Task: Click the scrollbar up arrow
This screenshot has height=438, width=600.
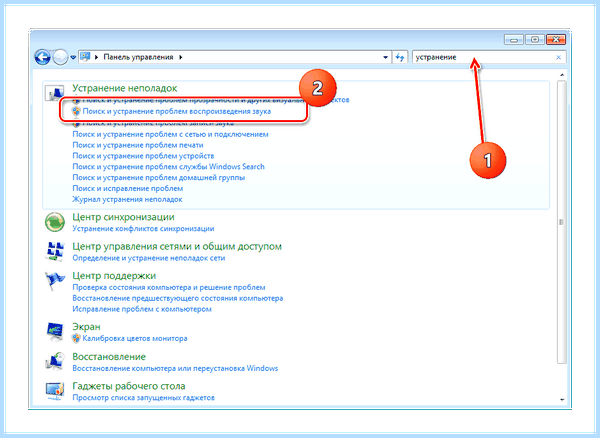Action: [x=562, y=75]
